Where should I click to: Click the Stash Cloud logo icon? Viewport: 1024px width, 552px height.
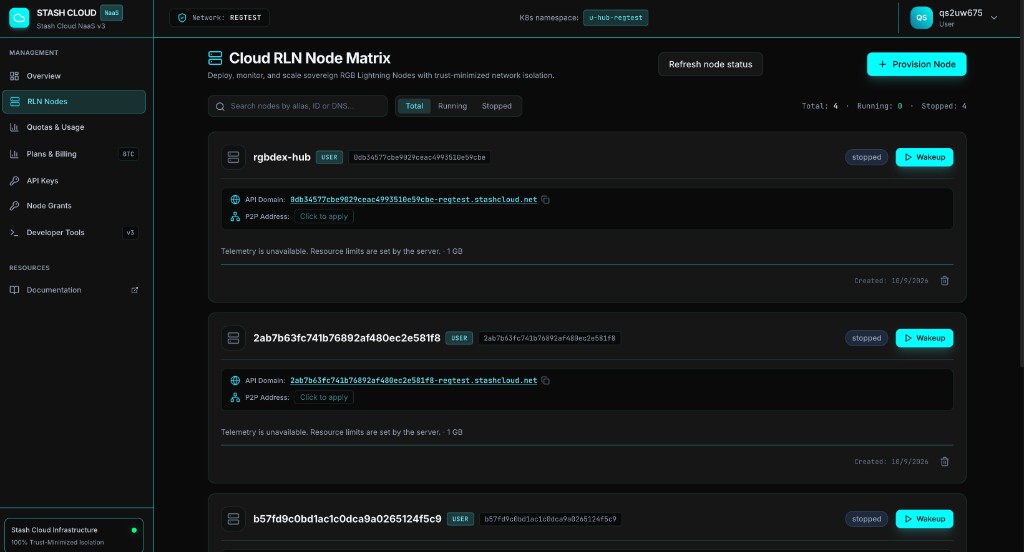[x=19, y=18]
